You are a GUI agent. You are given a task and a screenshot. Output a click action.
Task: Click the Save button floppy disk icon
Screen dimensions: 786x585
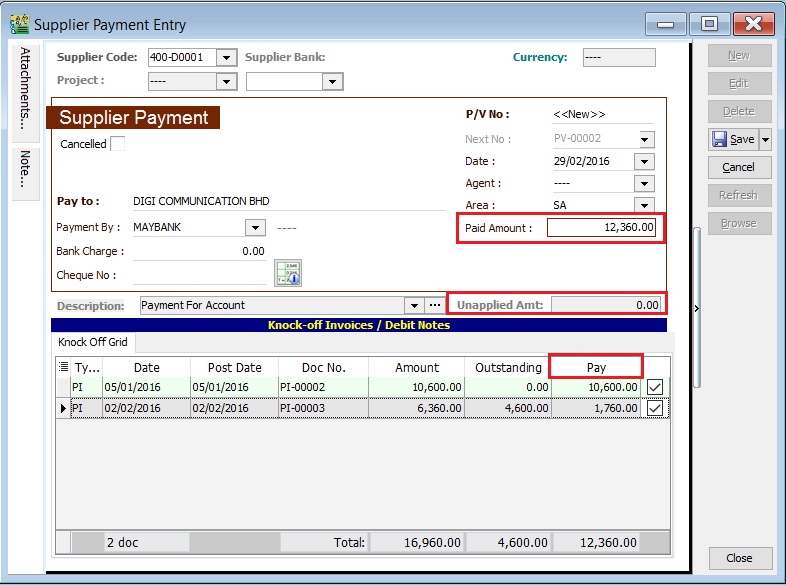pos(720,139)
